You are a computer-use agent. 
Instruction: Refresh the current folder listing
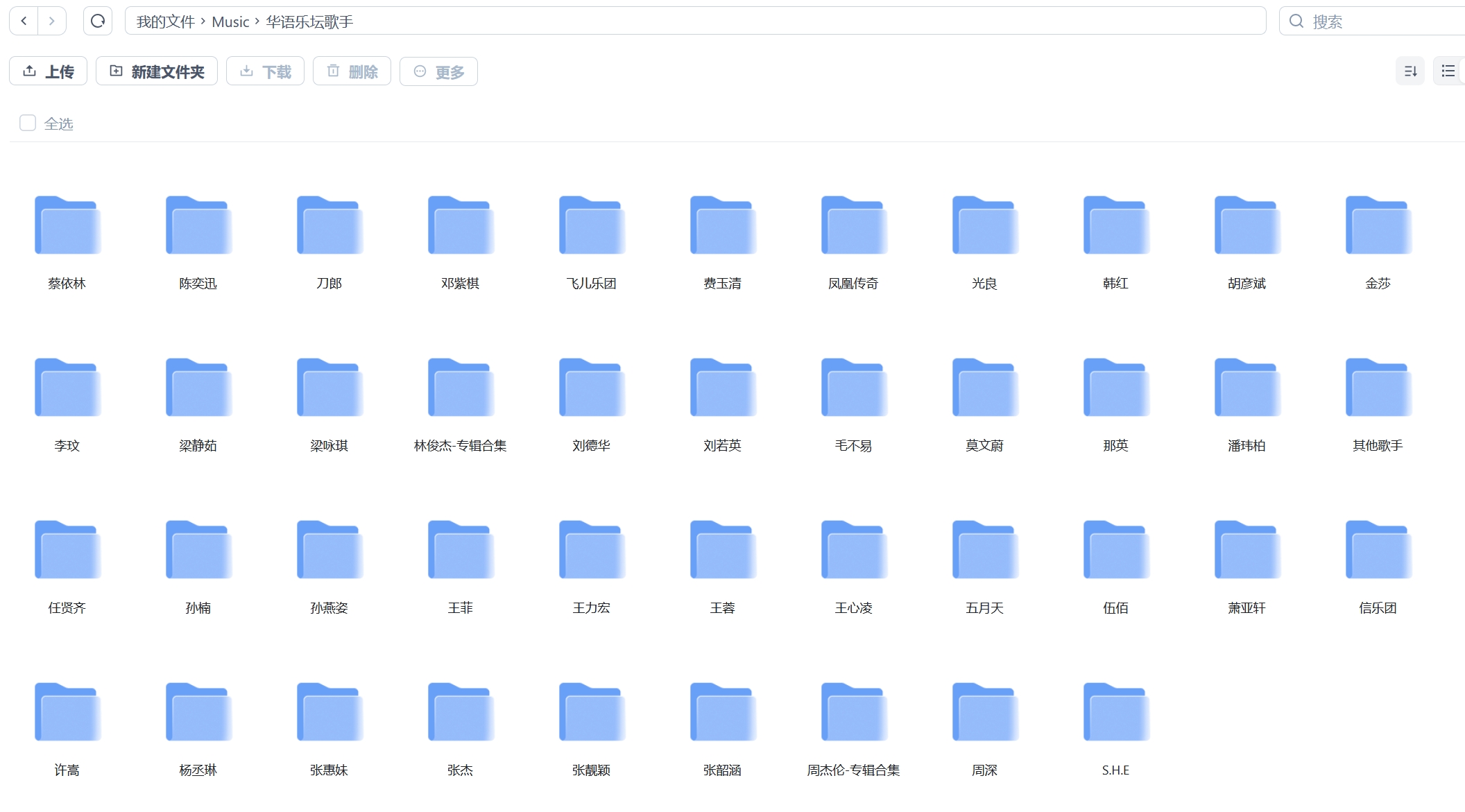point(98,21)
